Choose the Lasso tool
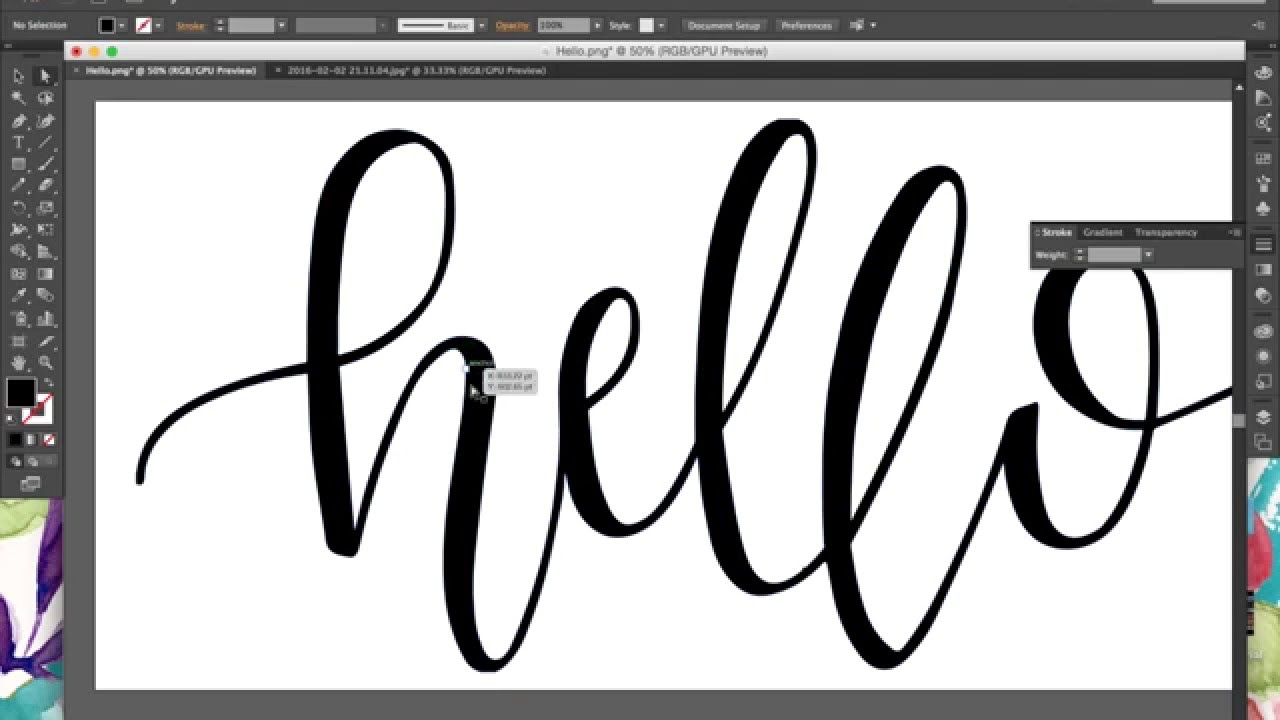The height and width of the screenshot is (720, 1280). (x=45, y=98)
